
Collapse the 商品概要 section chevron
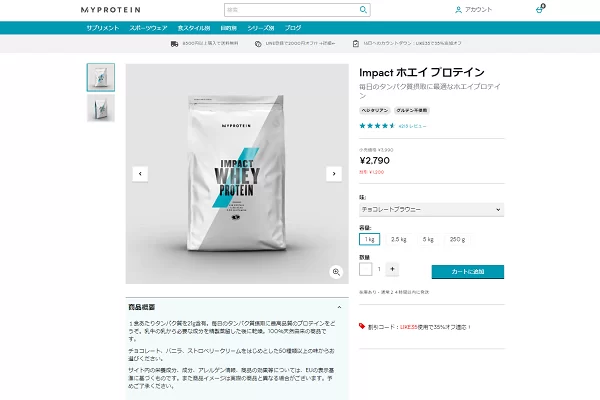coord(339,307)
